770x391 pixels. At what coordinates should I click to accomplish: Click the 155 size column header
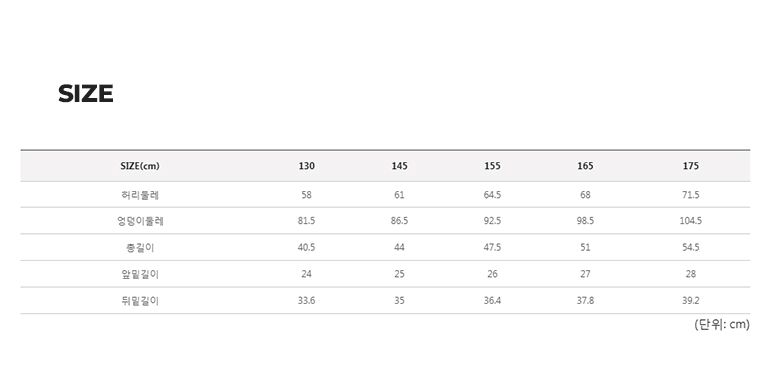pos(492,166)
